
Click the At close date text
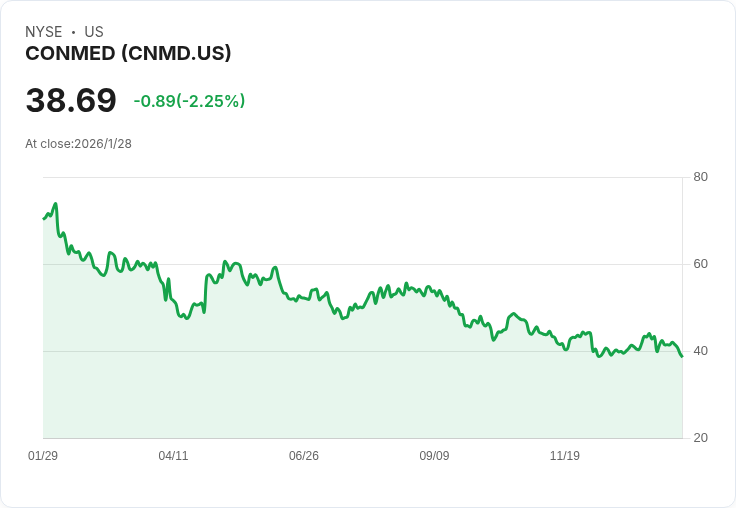[78, 144]
